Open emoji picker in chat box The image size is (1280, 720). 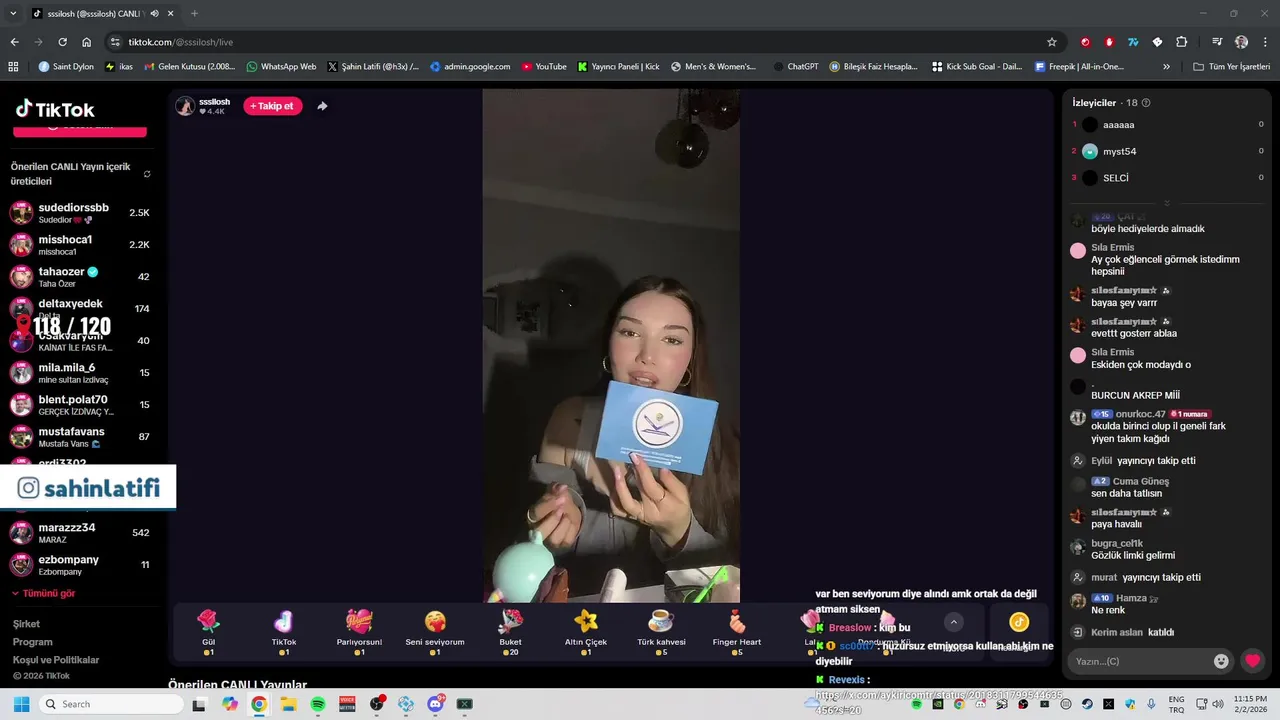point(1221,661)
